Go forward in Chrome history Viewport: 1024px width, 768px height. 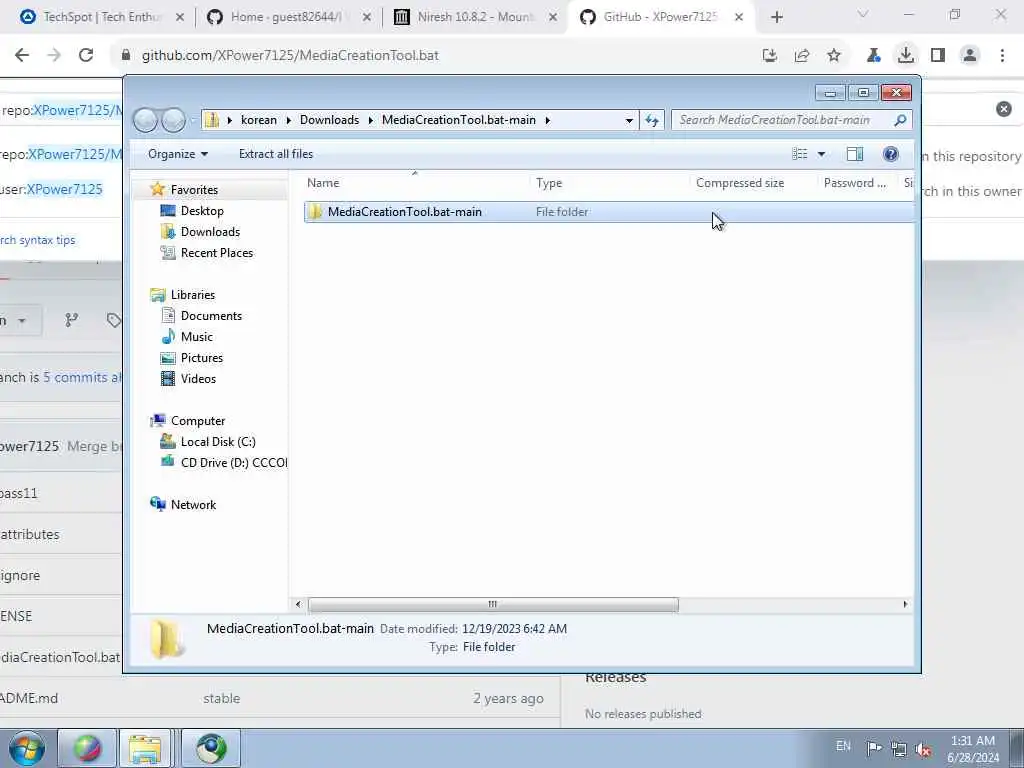pyautogui.click(x=54, y=56)
